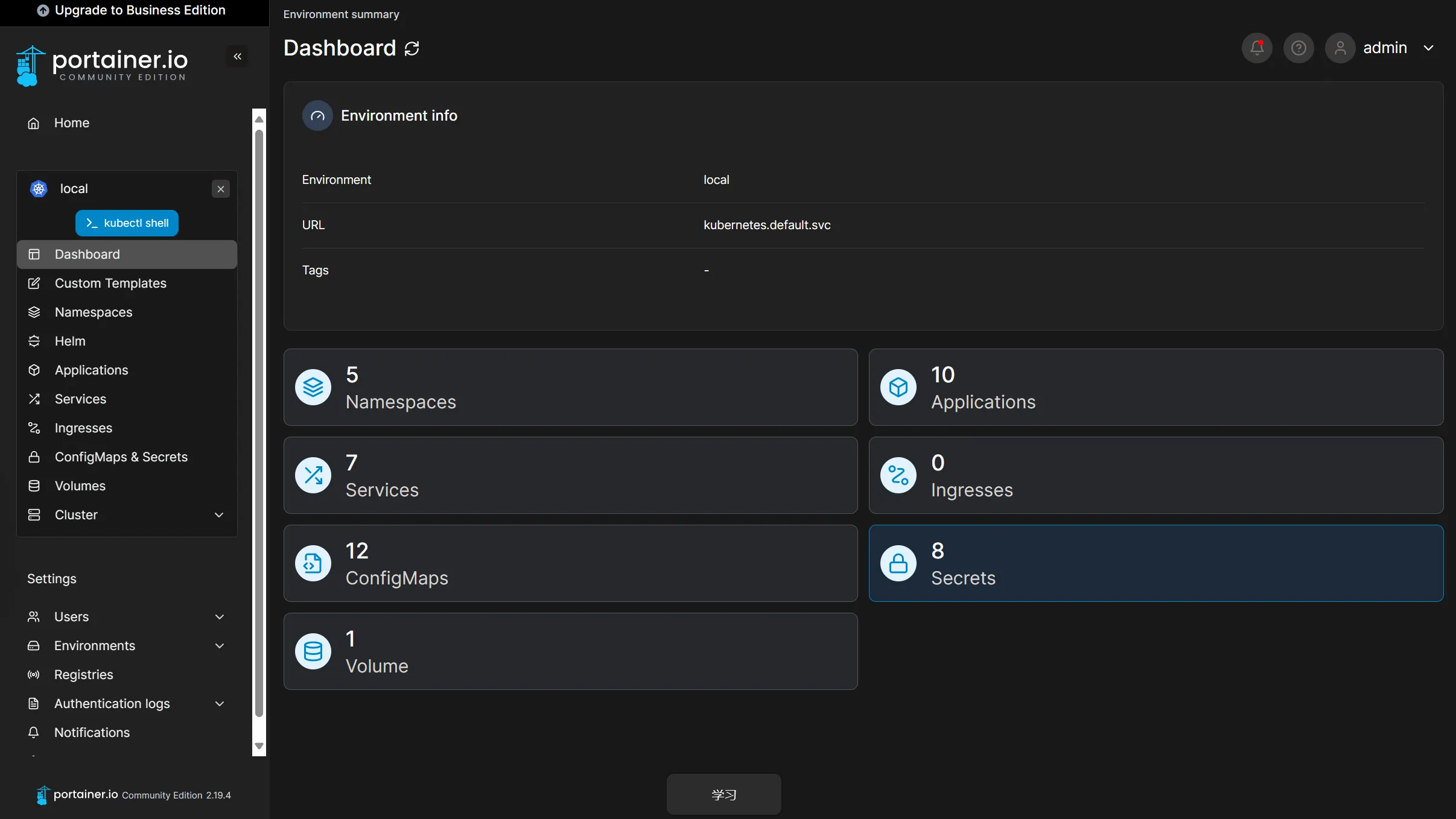Click the help question mark icon
The image size is (1456, 819).
(1299, 48)
